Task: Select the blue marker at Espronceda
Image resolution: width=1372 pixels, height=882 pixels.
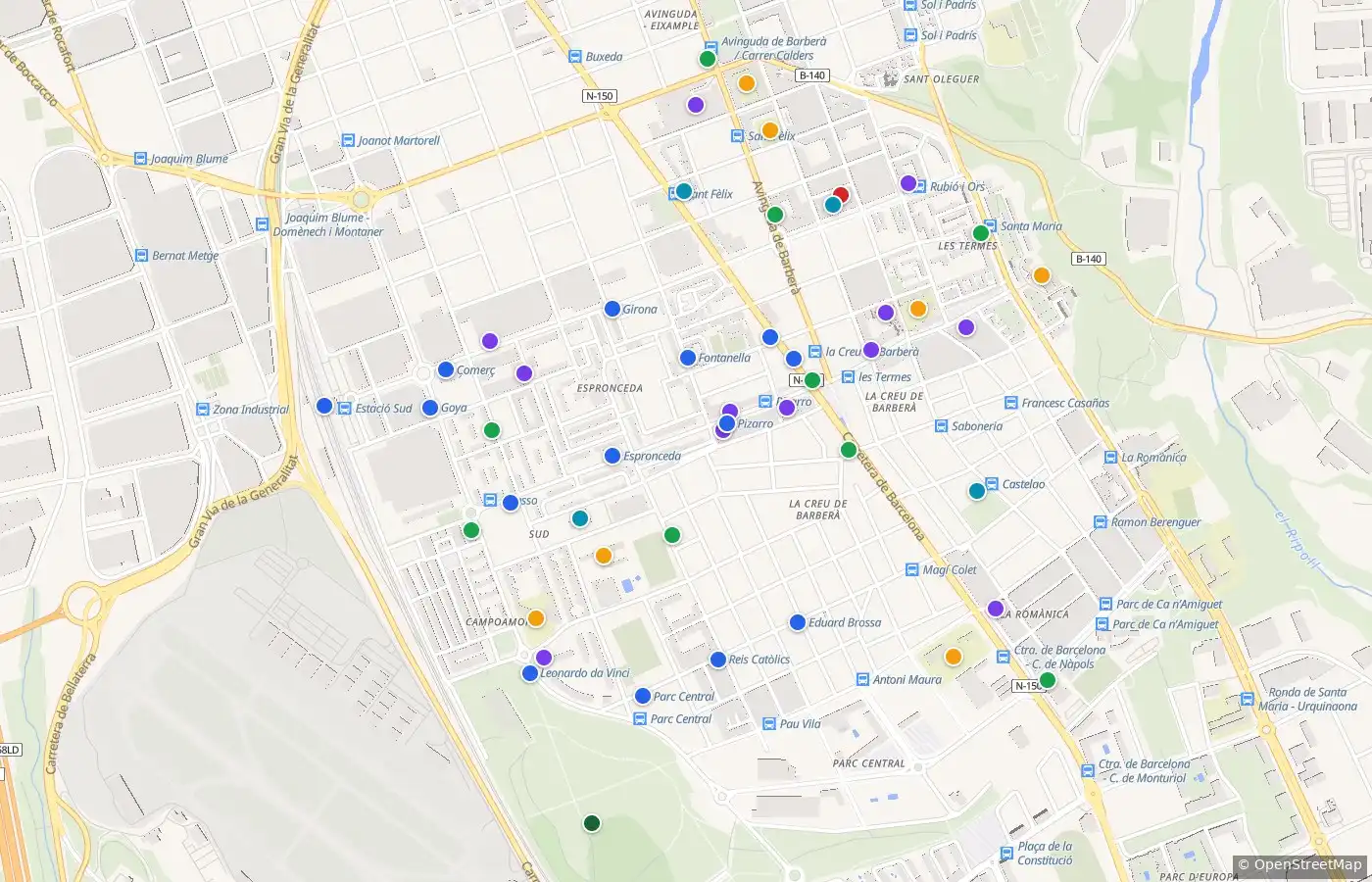Action: pyautogui.click(x=612, y=456)
